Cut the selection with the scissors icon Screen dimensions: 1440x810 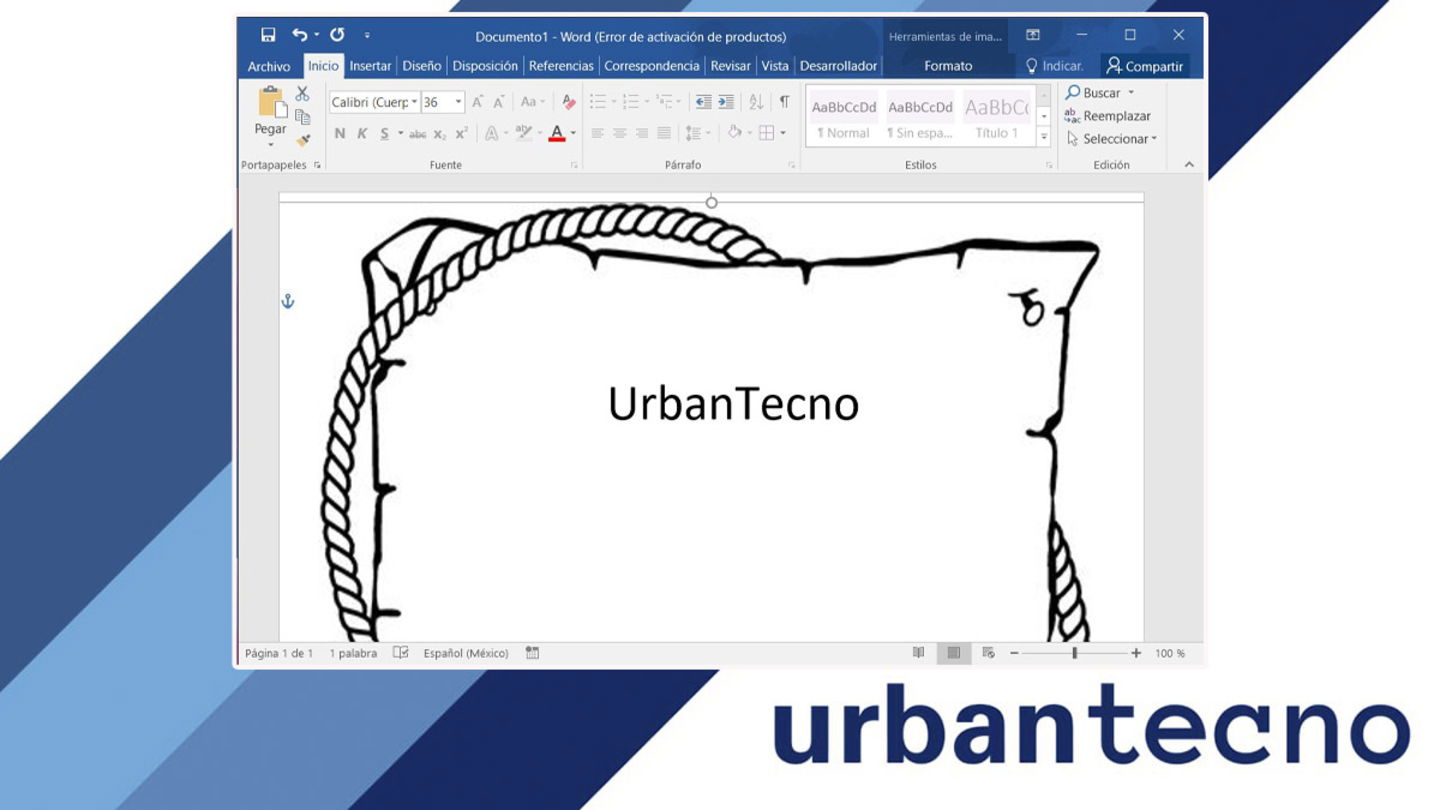pyautogui.click(x=302, y=94)
